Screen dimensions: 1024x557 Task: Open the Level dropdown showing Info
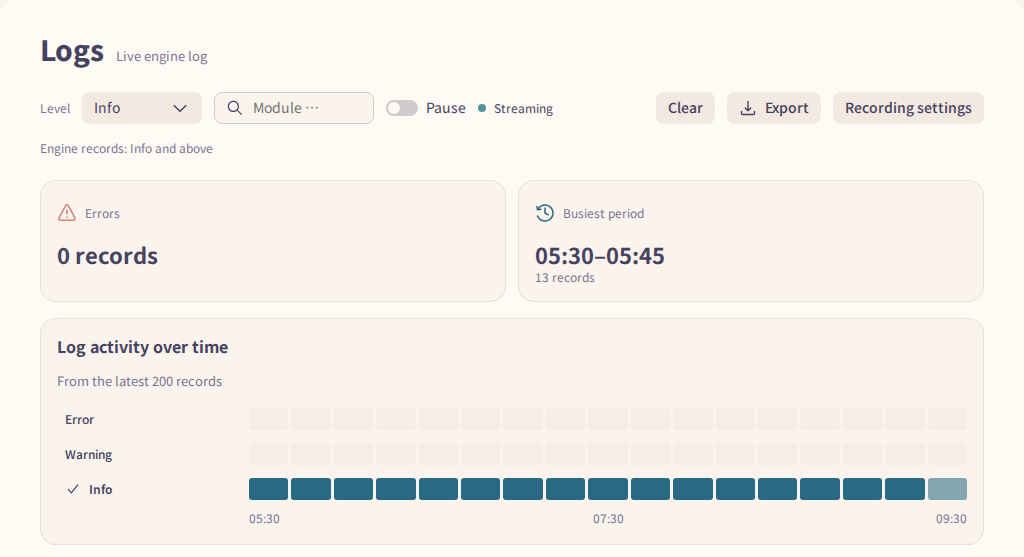click(142, 108)
